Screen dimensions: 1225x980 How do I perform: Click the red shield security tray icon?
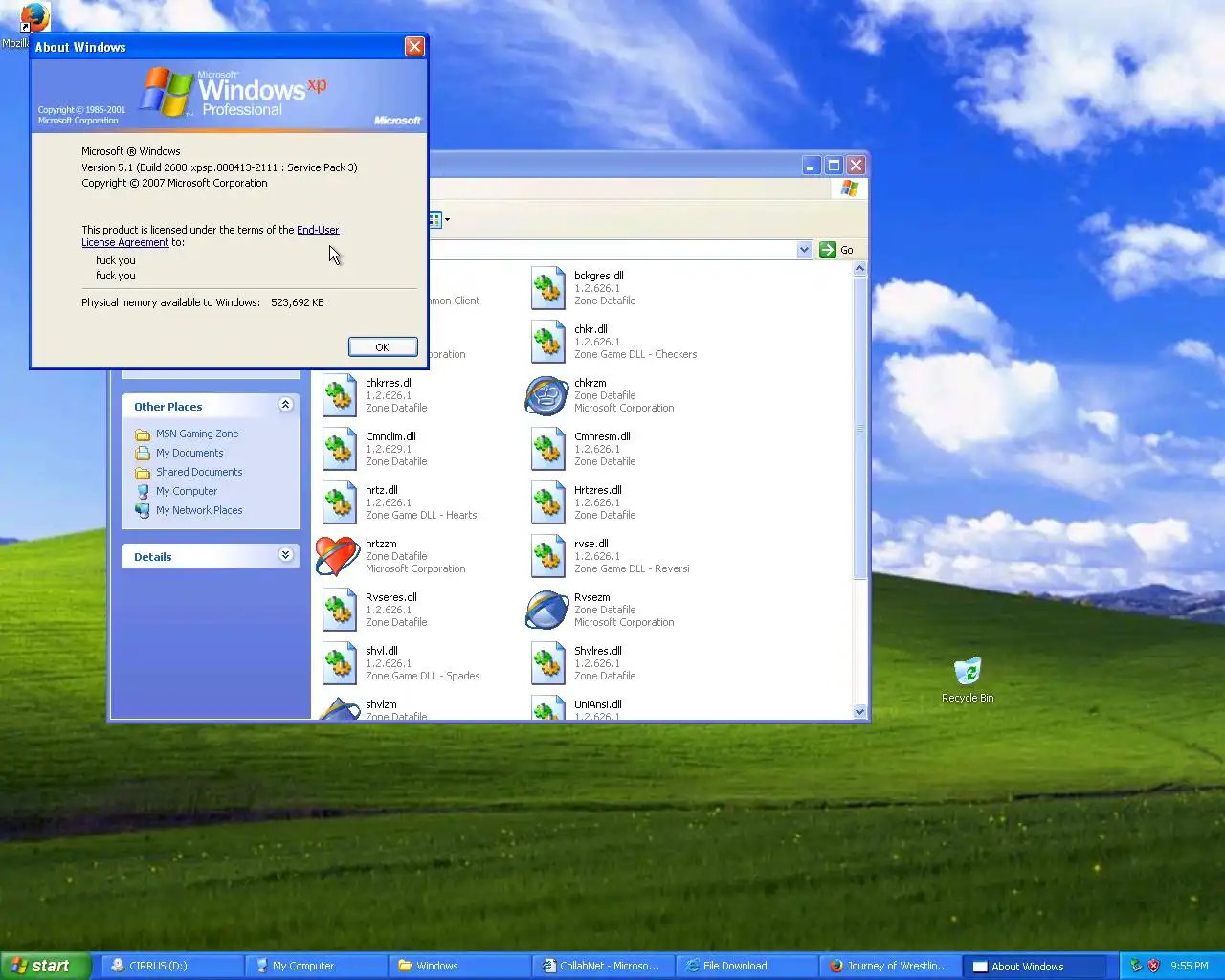coord(1153,966)
